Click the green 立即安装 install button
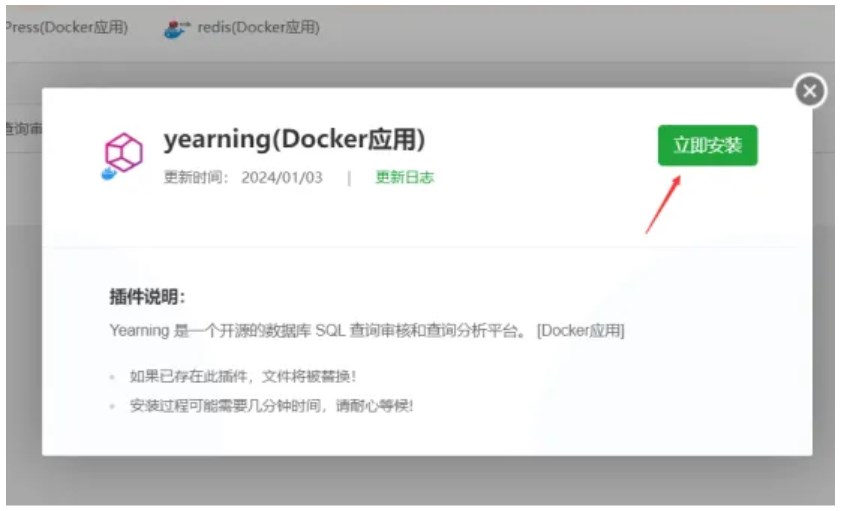The width and height of the screenshot is (841, 511). 707,145
